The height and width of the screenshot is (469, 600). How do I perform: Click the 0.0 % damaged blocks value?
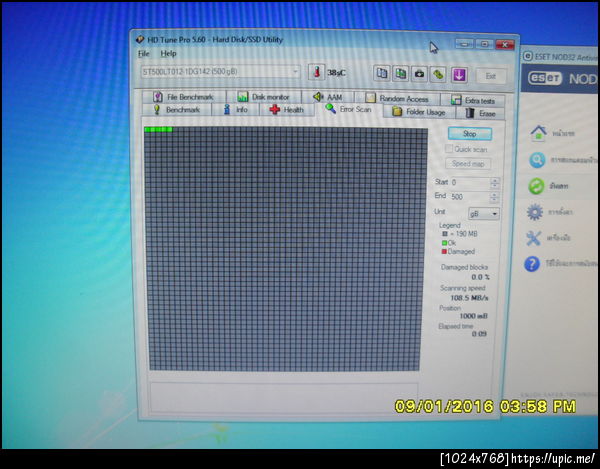480,277
